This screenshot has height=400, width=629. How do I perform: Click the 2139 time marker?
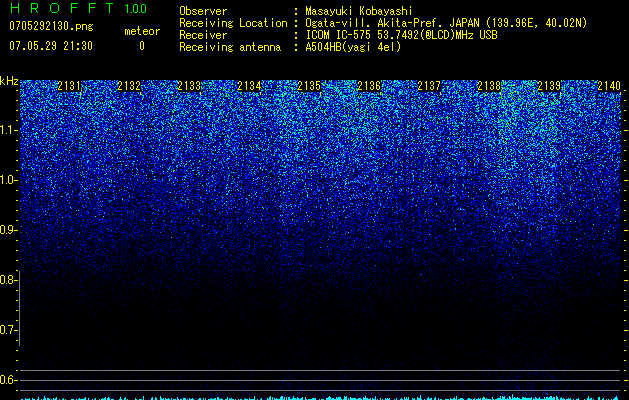(x=549, y=86)
